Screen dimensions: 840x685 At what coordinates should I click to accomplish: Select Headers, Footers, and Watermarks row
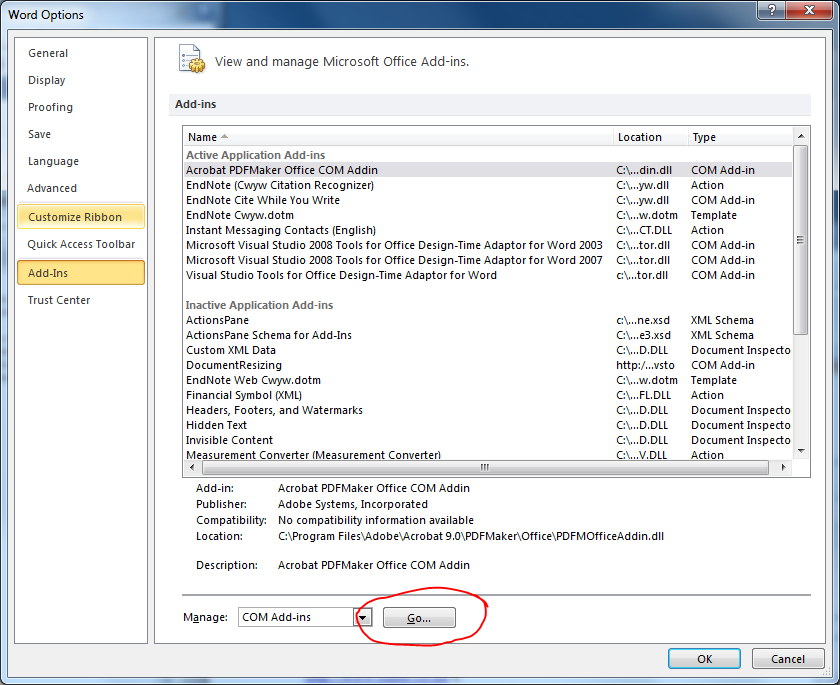[x=488, y=410]
